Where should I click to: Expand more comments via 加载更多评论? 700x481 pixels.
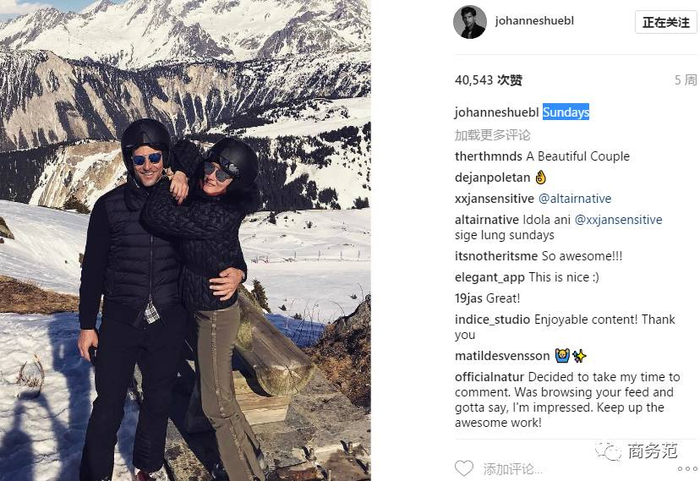point(492,135)
